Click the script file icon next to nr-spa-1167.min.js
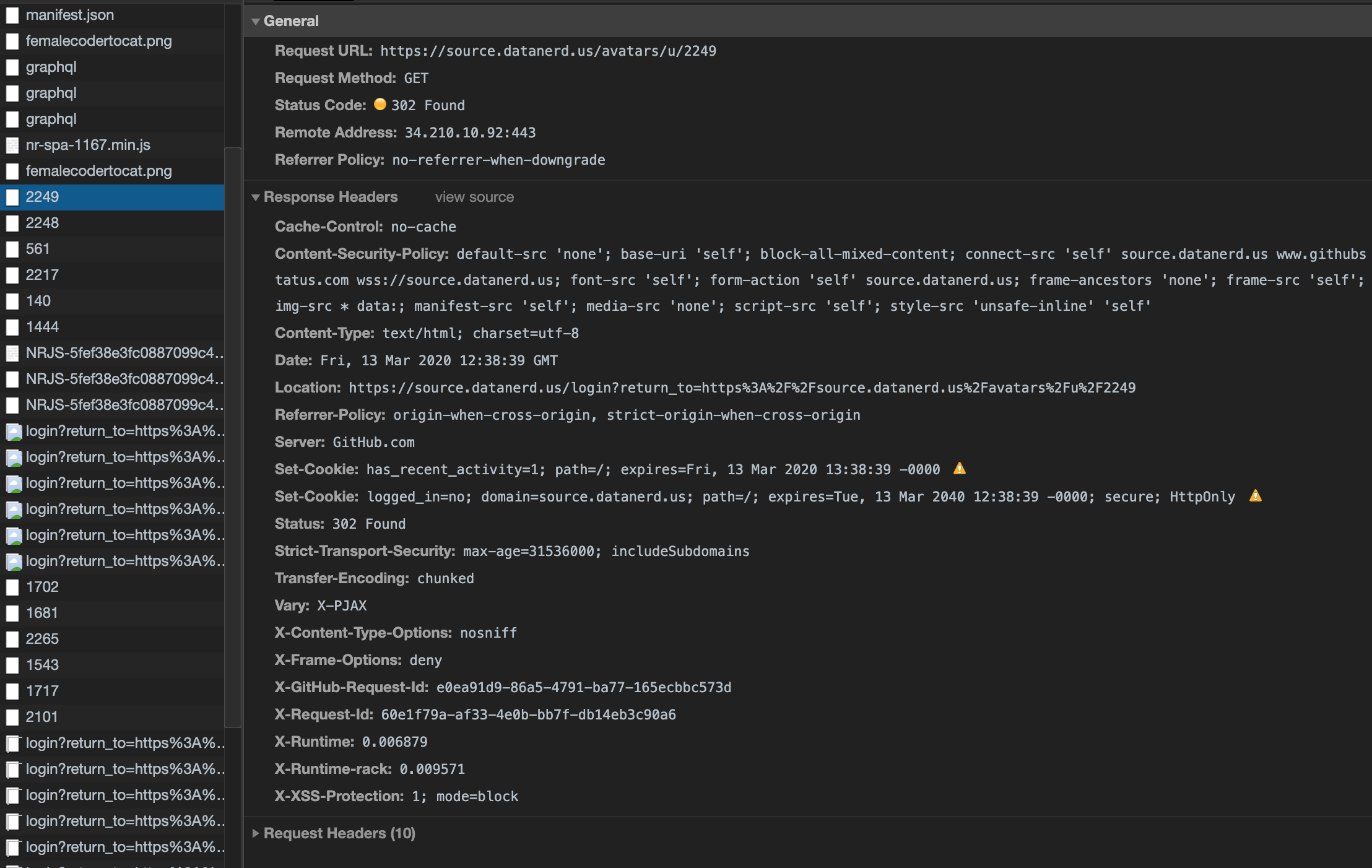This screenshot has height=868, width=1372. [x=14, y=145]
